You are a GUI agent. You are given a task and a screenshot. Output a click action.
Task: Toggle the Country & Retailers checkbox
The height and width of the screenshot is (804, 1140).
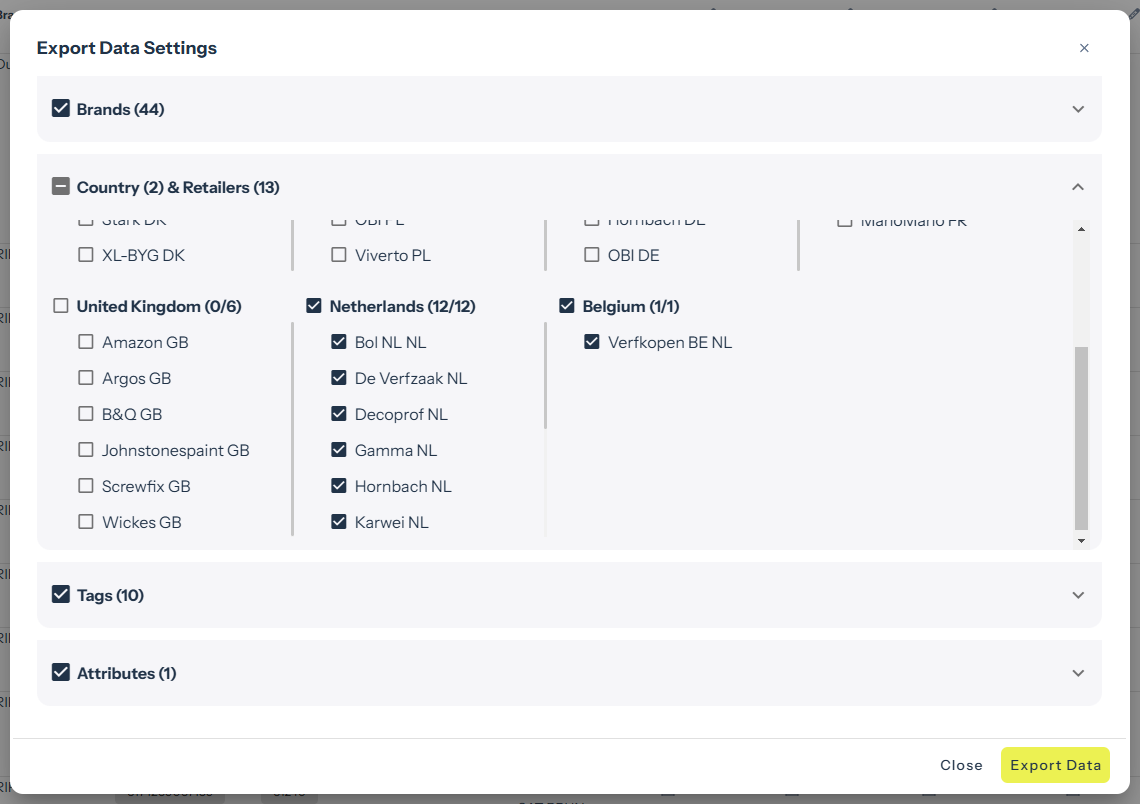coord(61,187)
